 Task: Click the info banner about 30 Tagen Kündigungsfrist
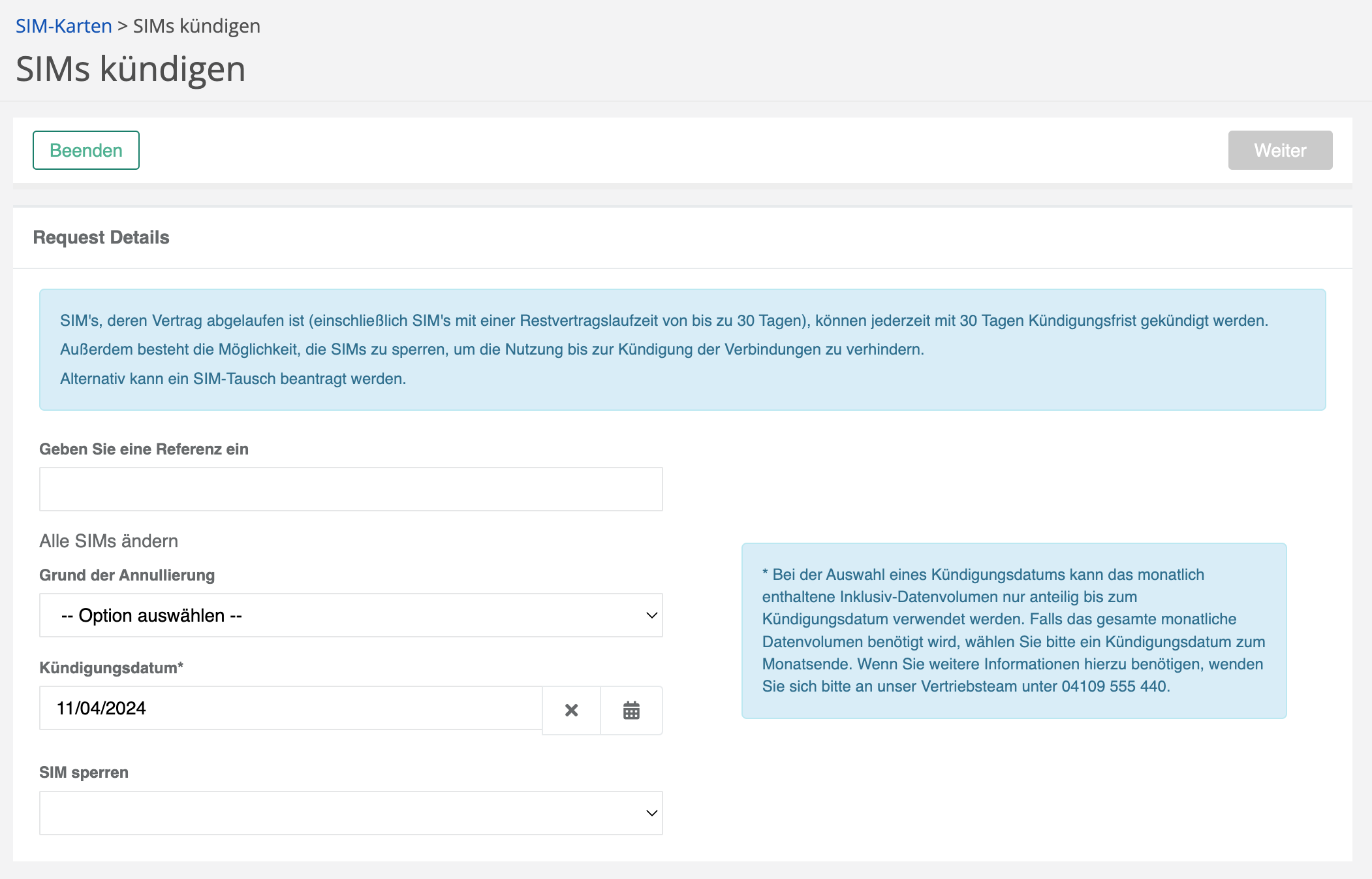coord(682,349)
